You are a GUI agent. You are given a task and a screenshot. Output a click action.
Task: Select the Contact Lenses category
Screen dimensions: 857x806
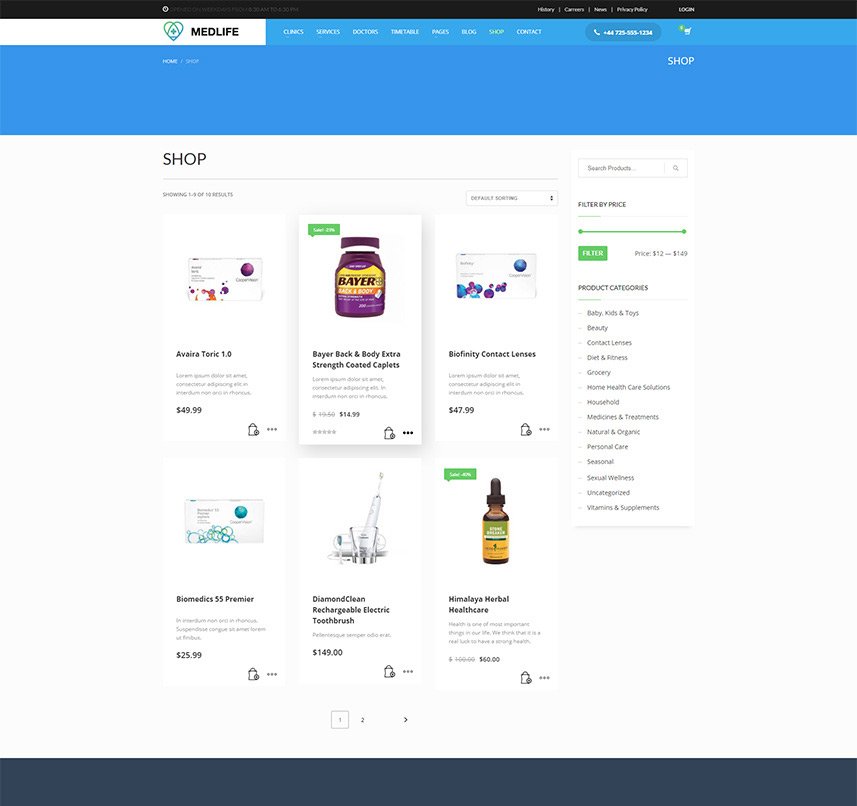609,343
